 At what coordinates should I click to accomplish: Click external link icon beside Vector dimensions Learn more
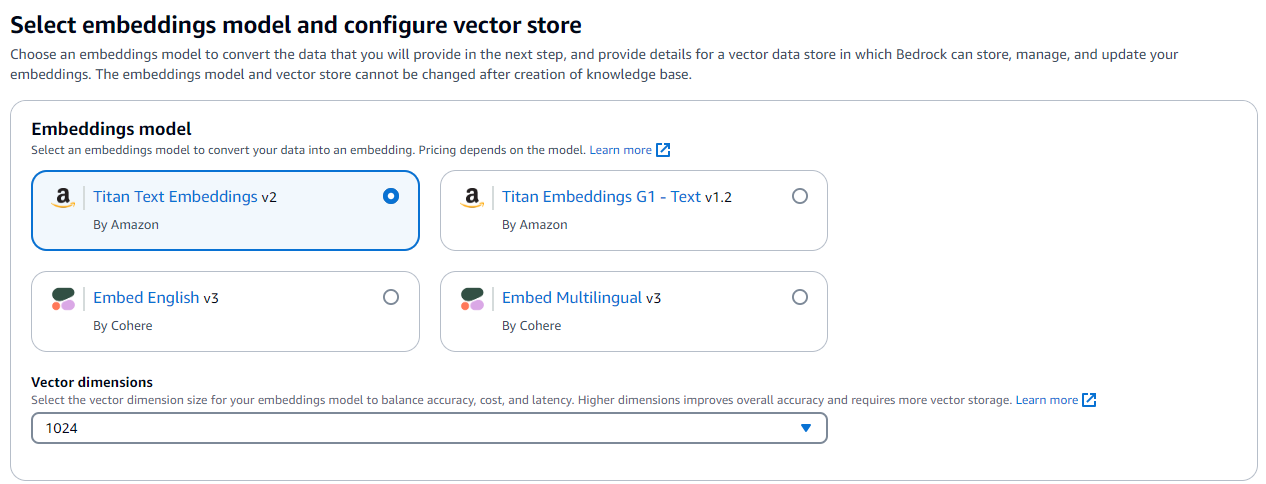(1089, 400)
